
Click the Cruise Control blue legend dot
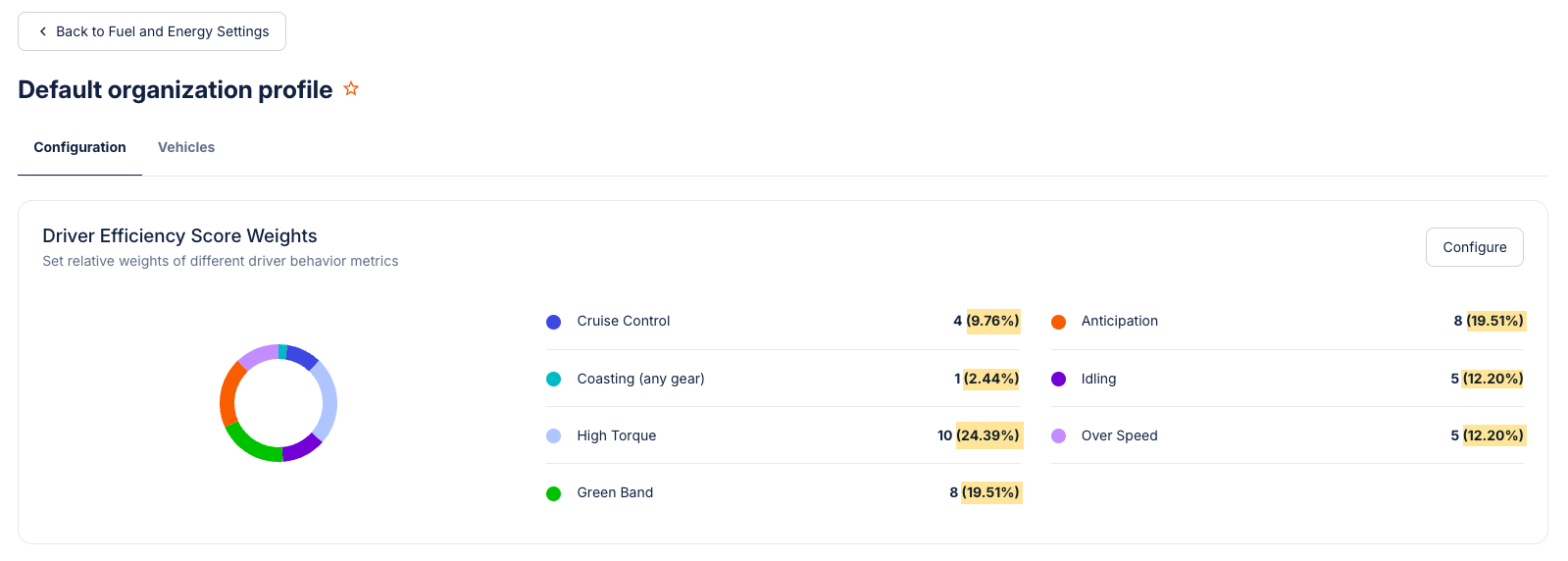tap(553, 322)
